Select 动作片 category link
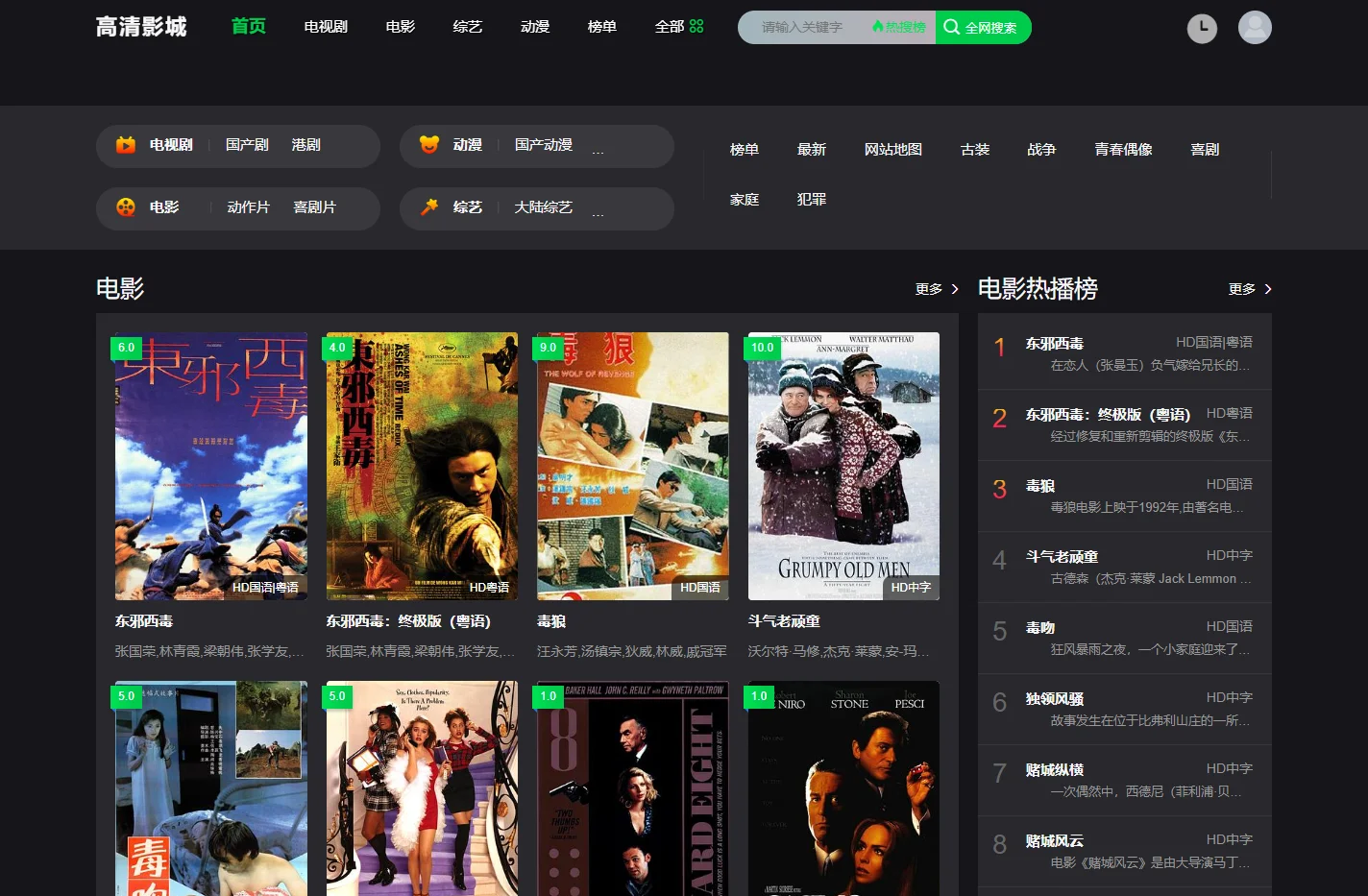This screenshot has height=896, width=1368. tap(248, 207)
